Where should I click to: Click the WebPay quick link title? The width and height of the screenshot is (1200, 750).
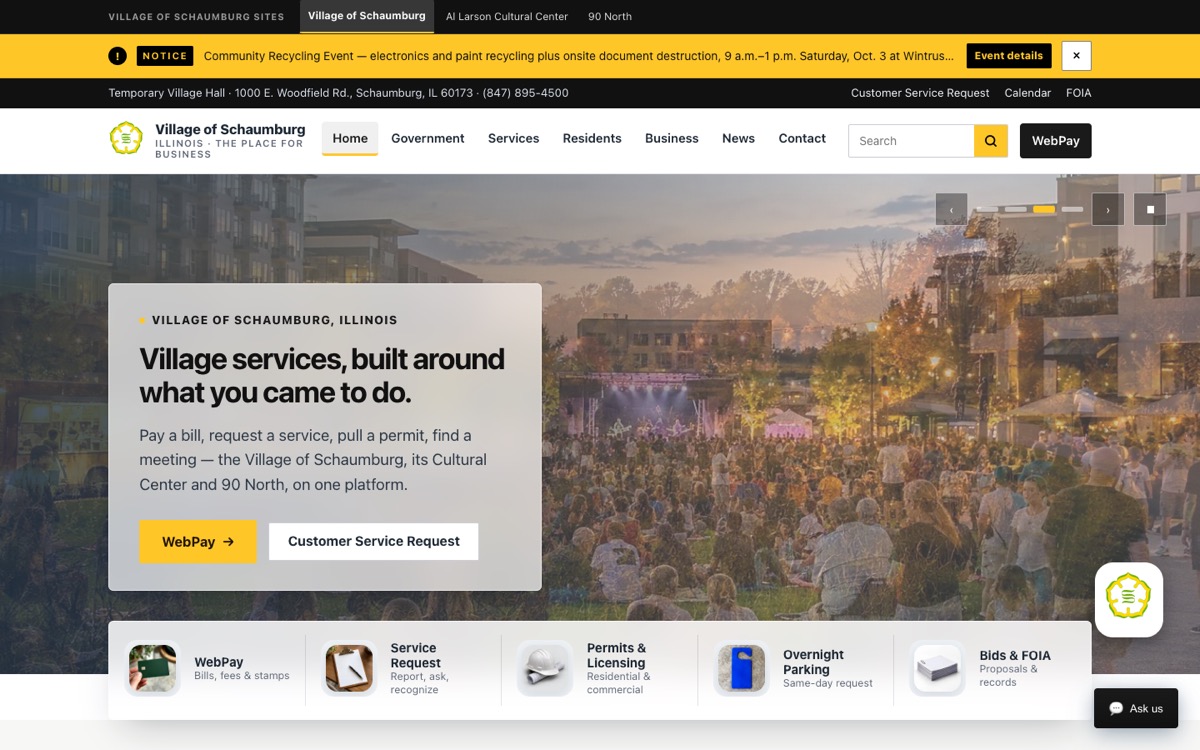[219, 662]
